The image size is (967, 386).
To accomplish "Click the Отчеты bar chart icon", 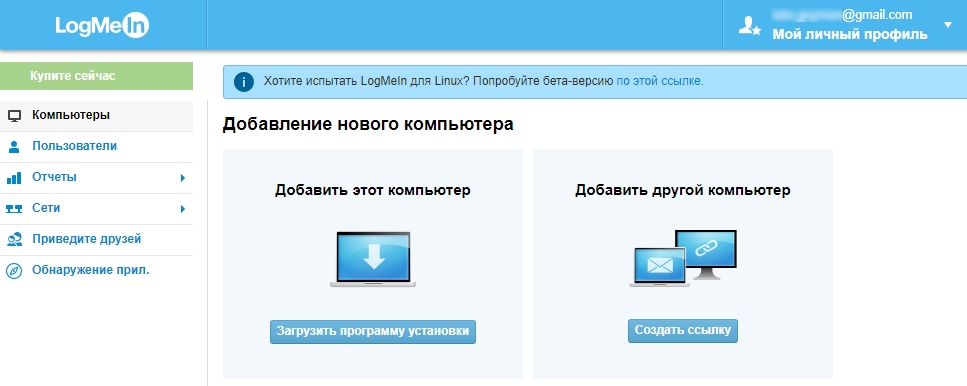I will pyautogui.click(x=14, y=178).
